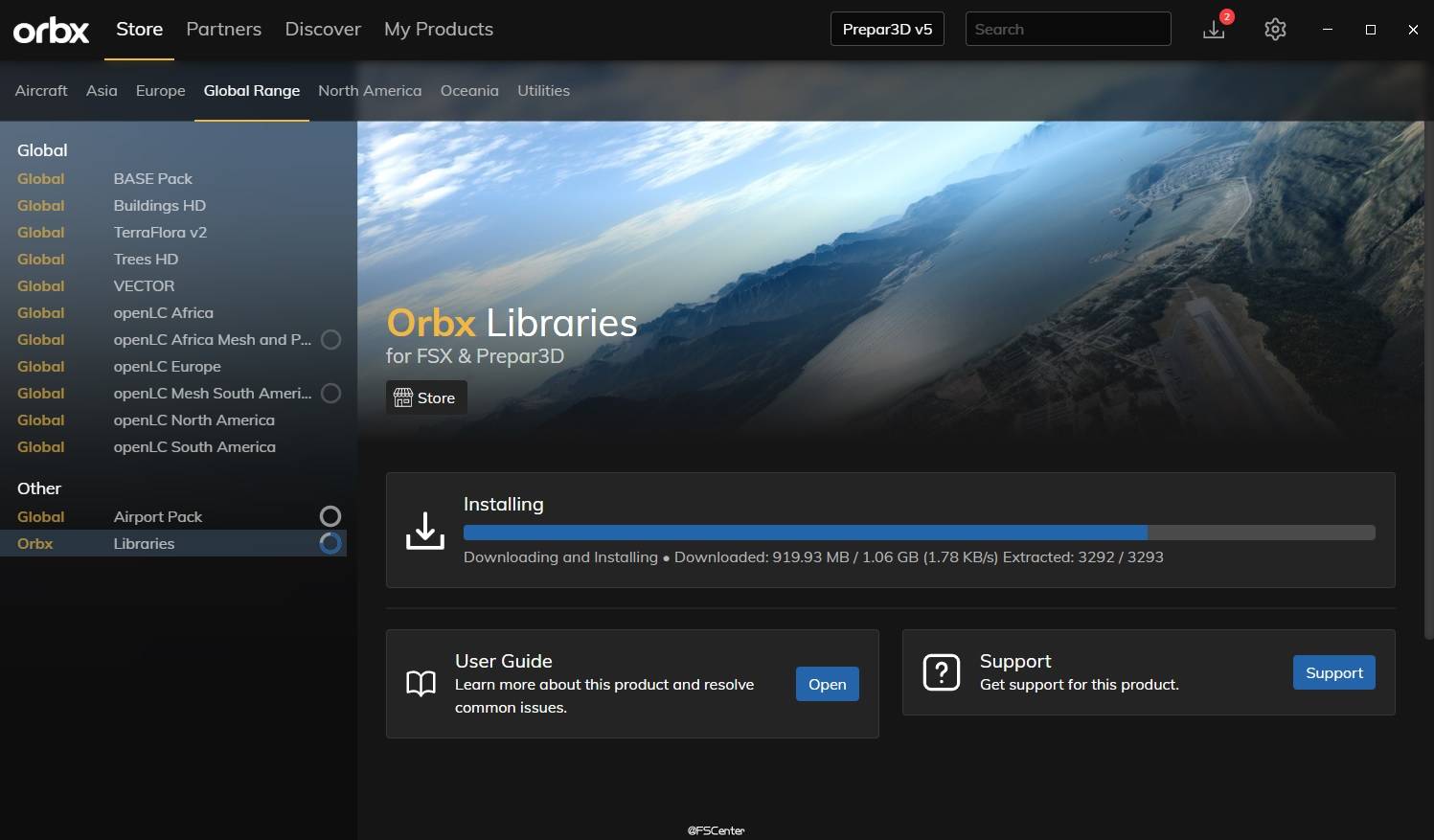Click into the Search field
Viewport: 1434px width, 840px height.
click(x=1068, y=29)
